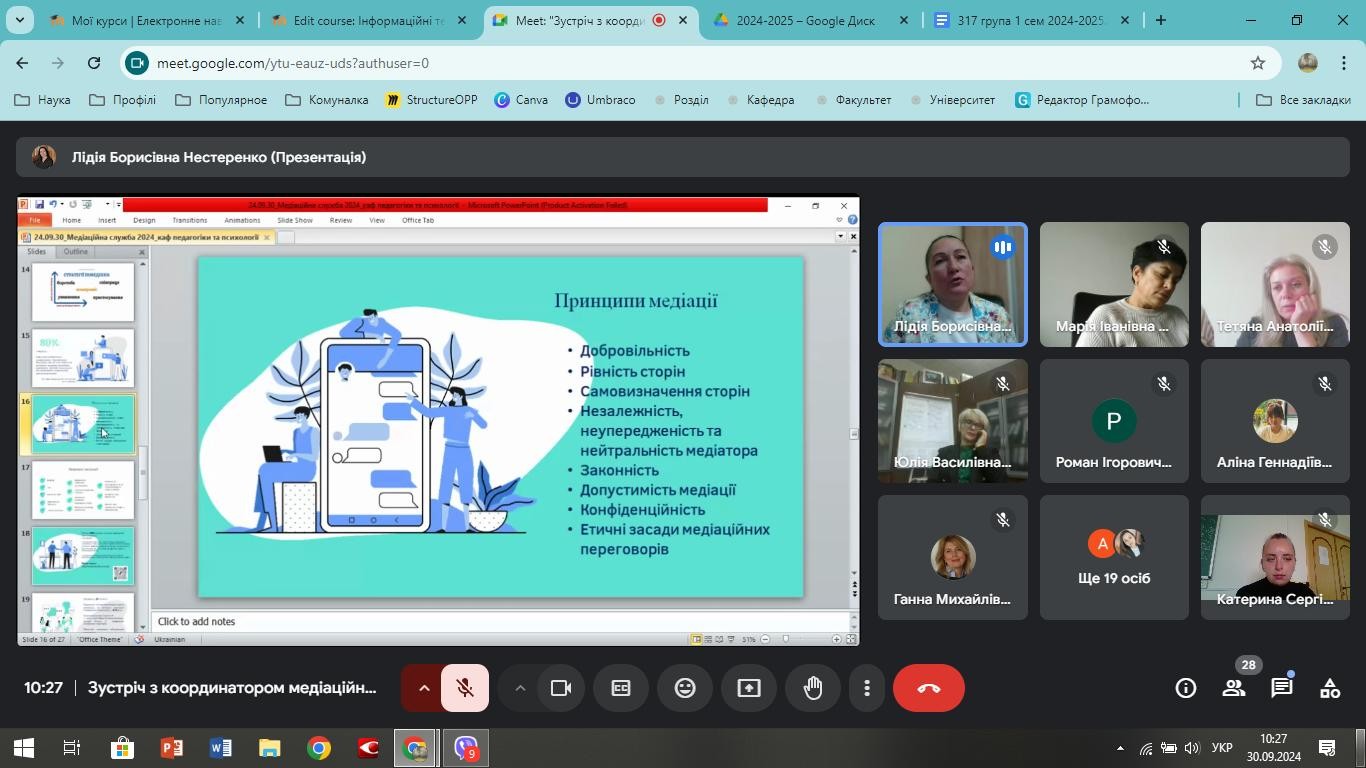This screenshot has width=1366, height=768.
Task: Open the Все закладки bookmarks folder
Action: click(x=1303, y=100)
